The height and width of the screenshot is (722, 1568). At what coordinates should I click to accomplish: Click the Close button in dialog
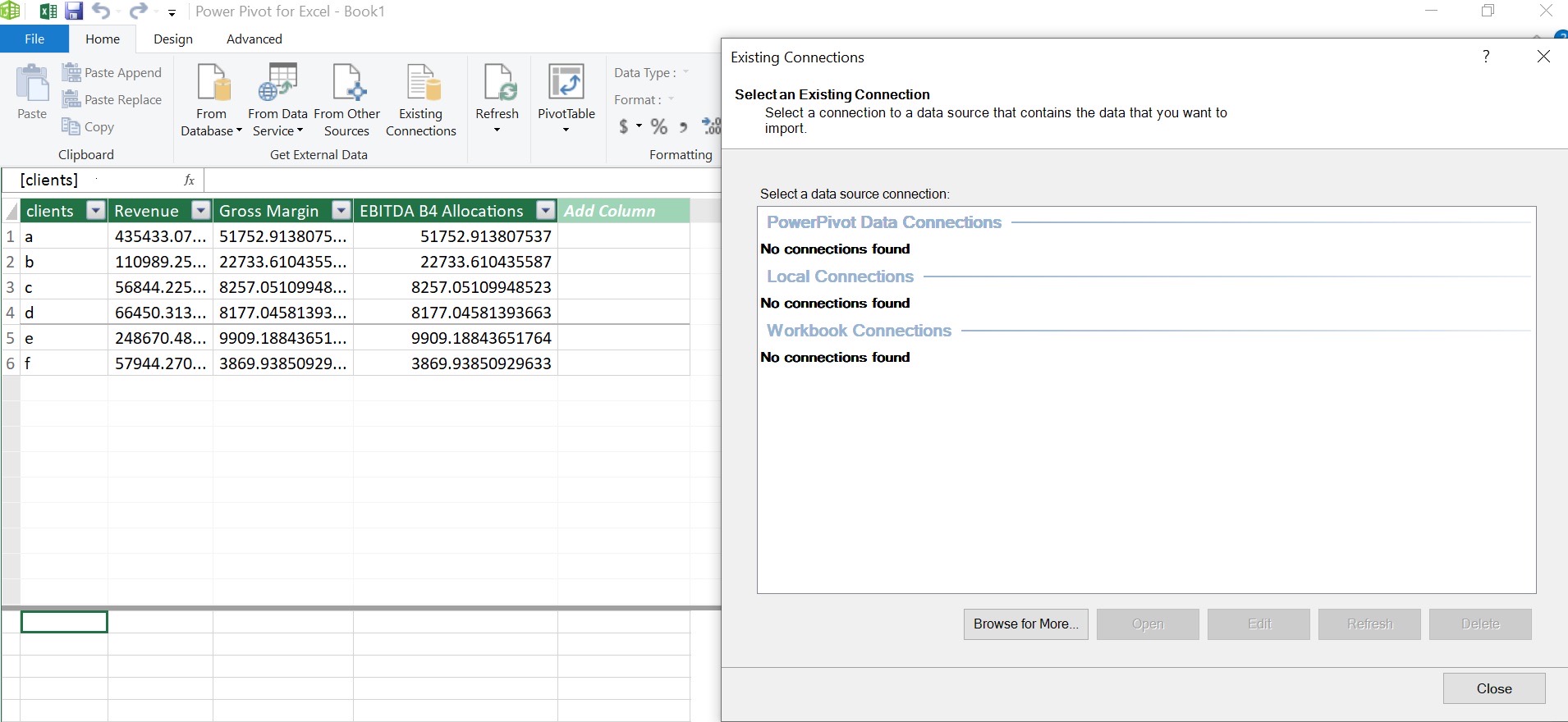pyautogui.click(x=1494, y=688)
